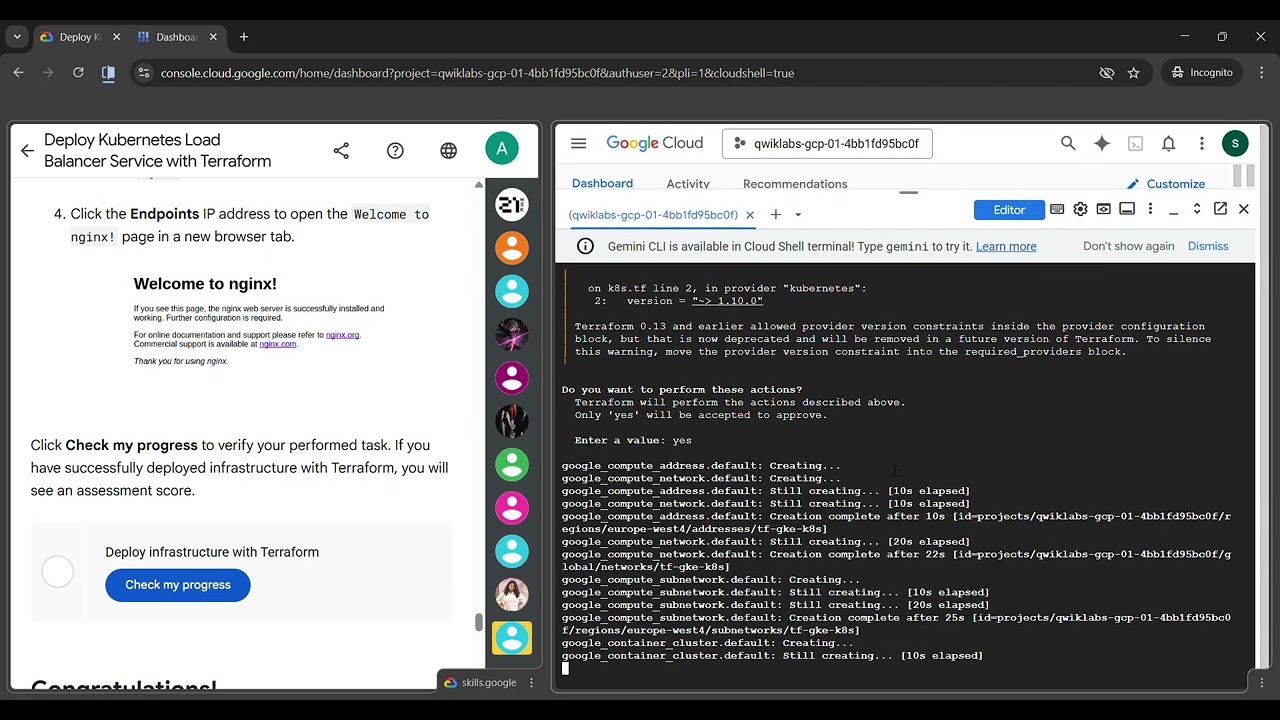The image size is (1280, 720).
Task: Click the Gemini banner info icon
Action: click(586, 246)
